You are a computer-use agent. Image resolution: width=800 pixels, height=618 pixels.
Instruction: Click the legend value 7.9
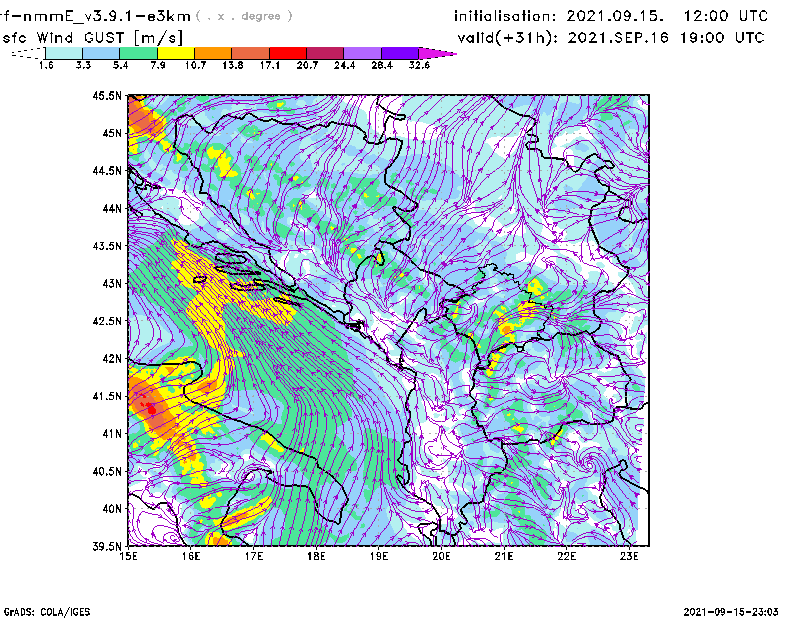(x=158, y=65)
